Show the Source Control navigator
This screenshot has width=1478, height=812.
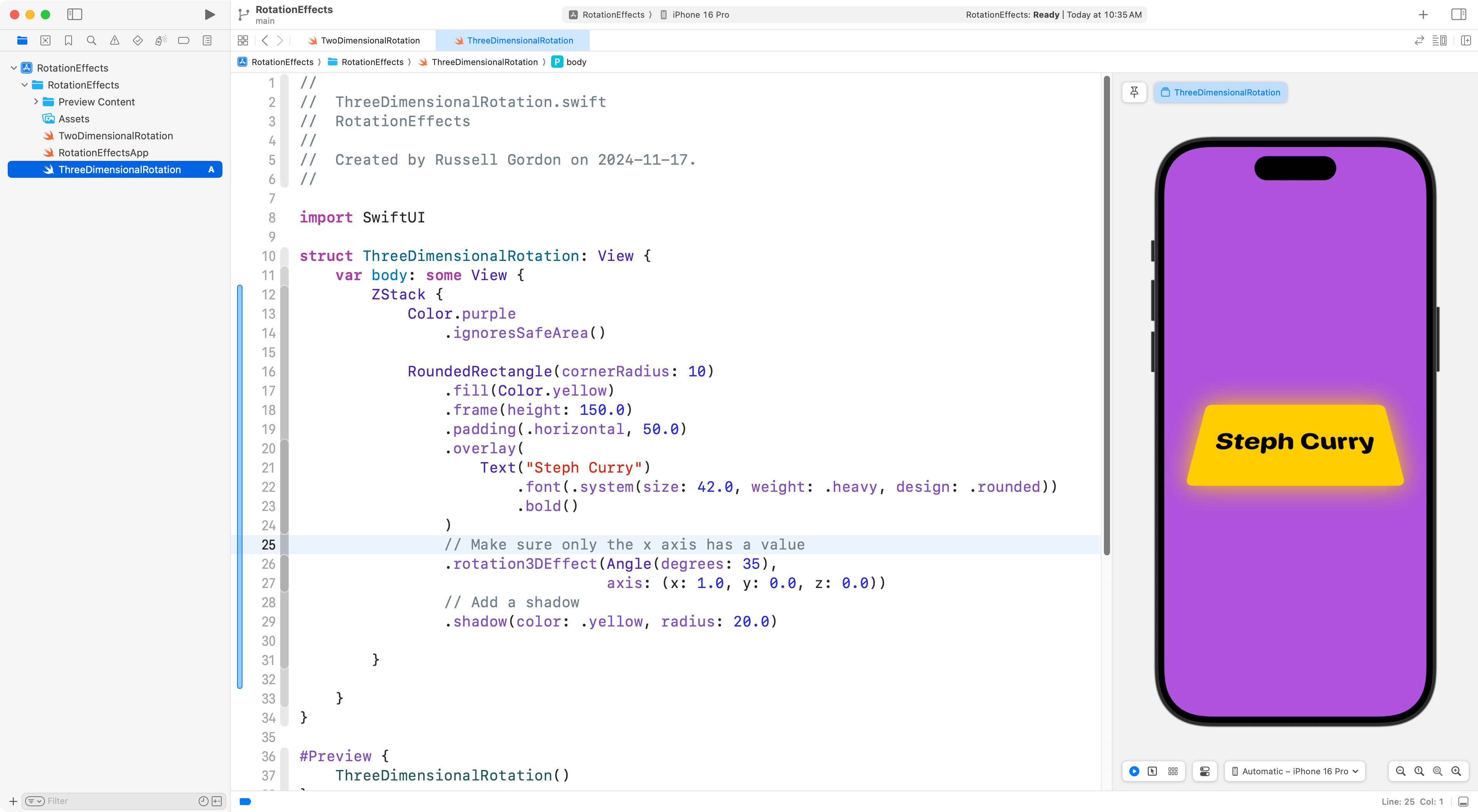click(45, 40)
